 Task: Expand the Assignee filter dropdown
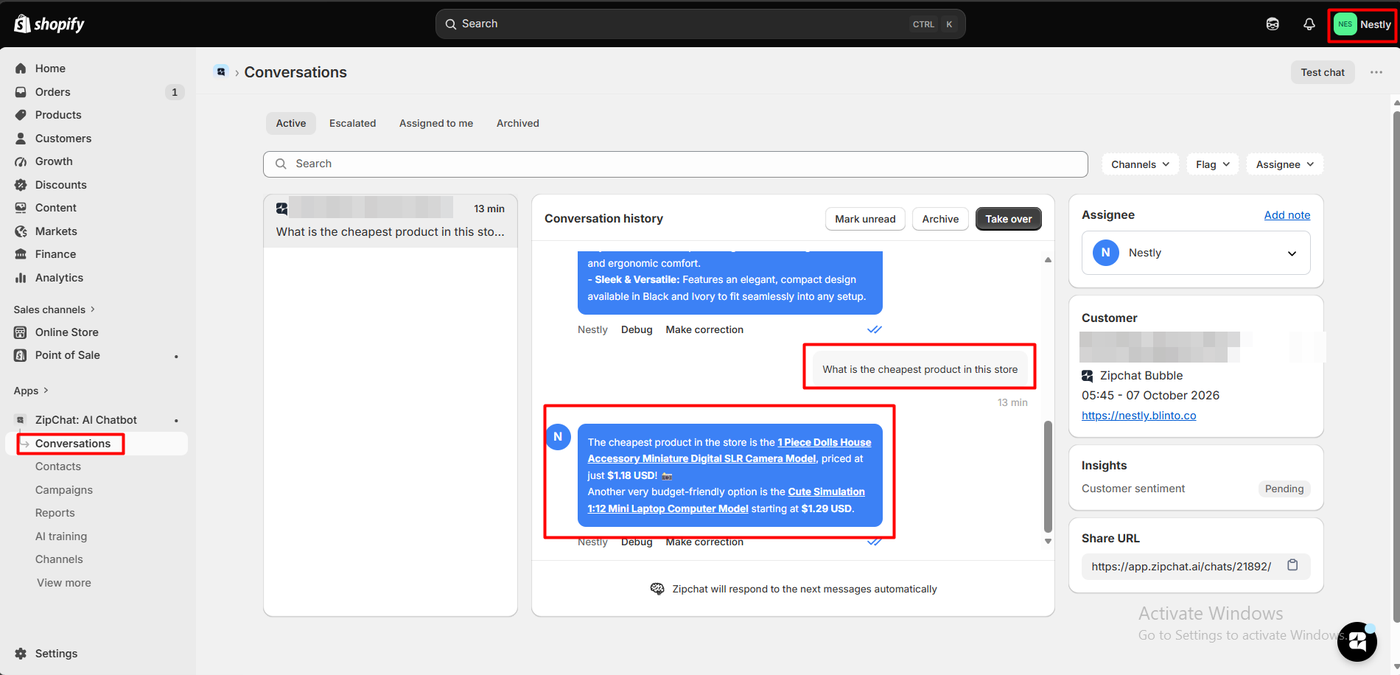point(1285,164)
